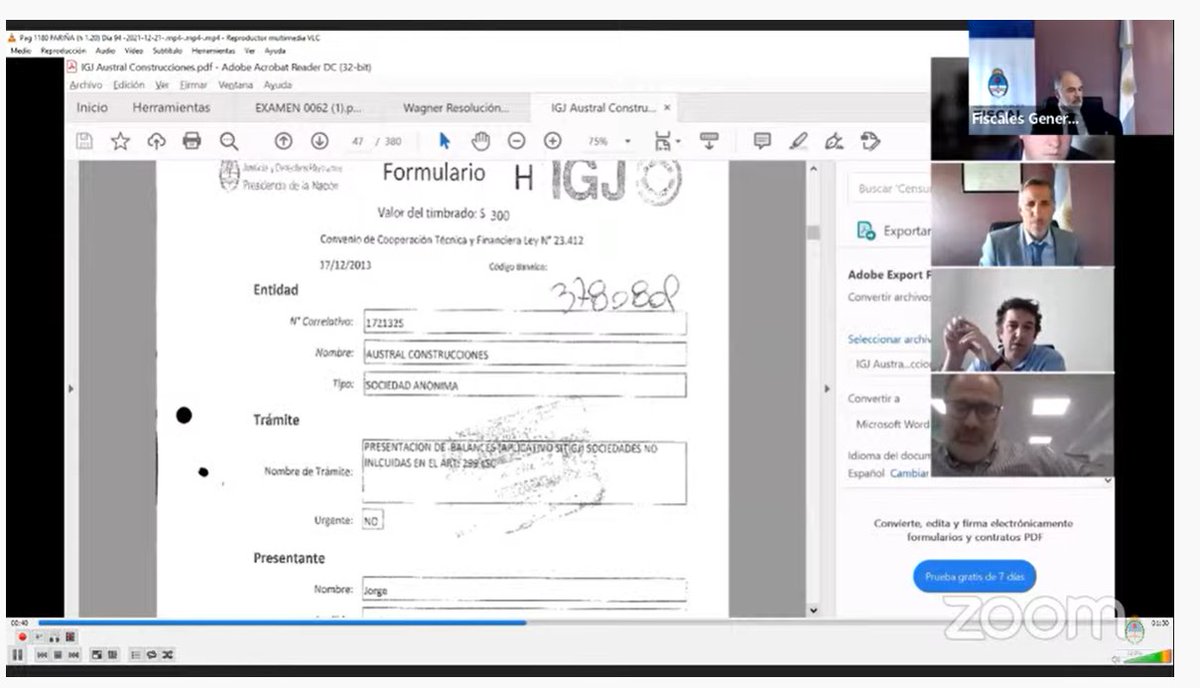Click the Cambiar language link
Image resolution: width=1200 pixels, height=688 pixels.
pyautogui.click(x=910, y=473)
